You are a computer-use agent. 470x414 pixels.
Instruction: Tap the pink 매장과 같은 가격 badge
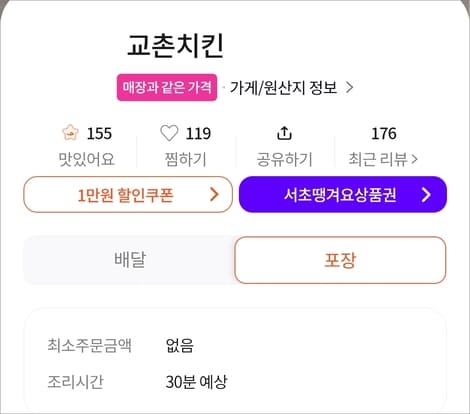167,88
